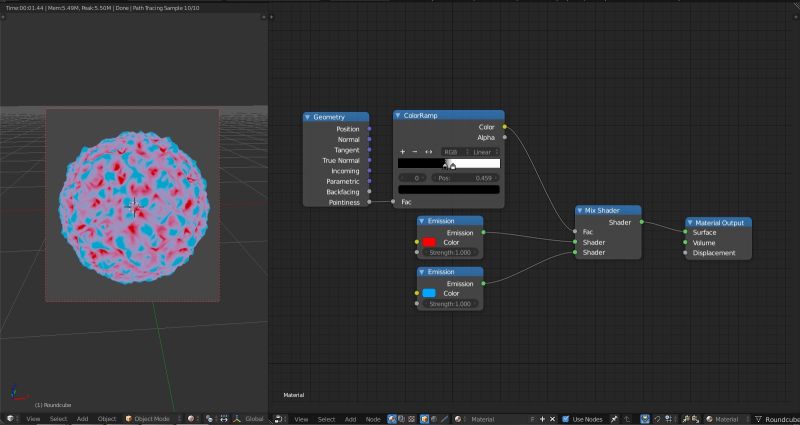Click the ColorRamp Color output socket
800x425 pixels.
click(505, 127)
